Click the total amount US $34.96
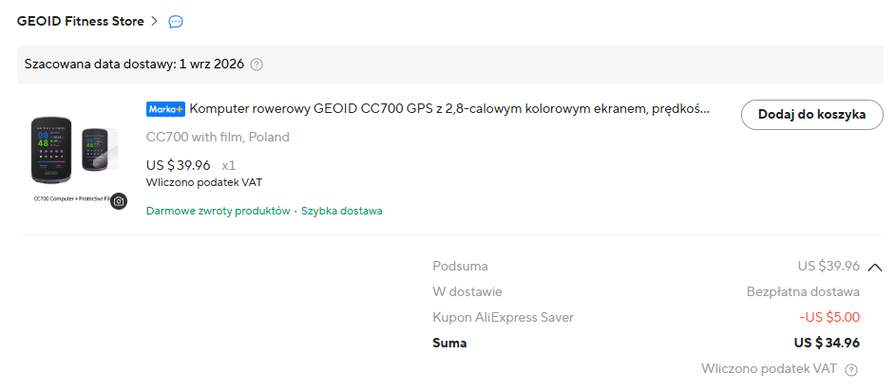 [827, 343]
